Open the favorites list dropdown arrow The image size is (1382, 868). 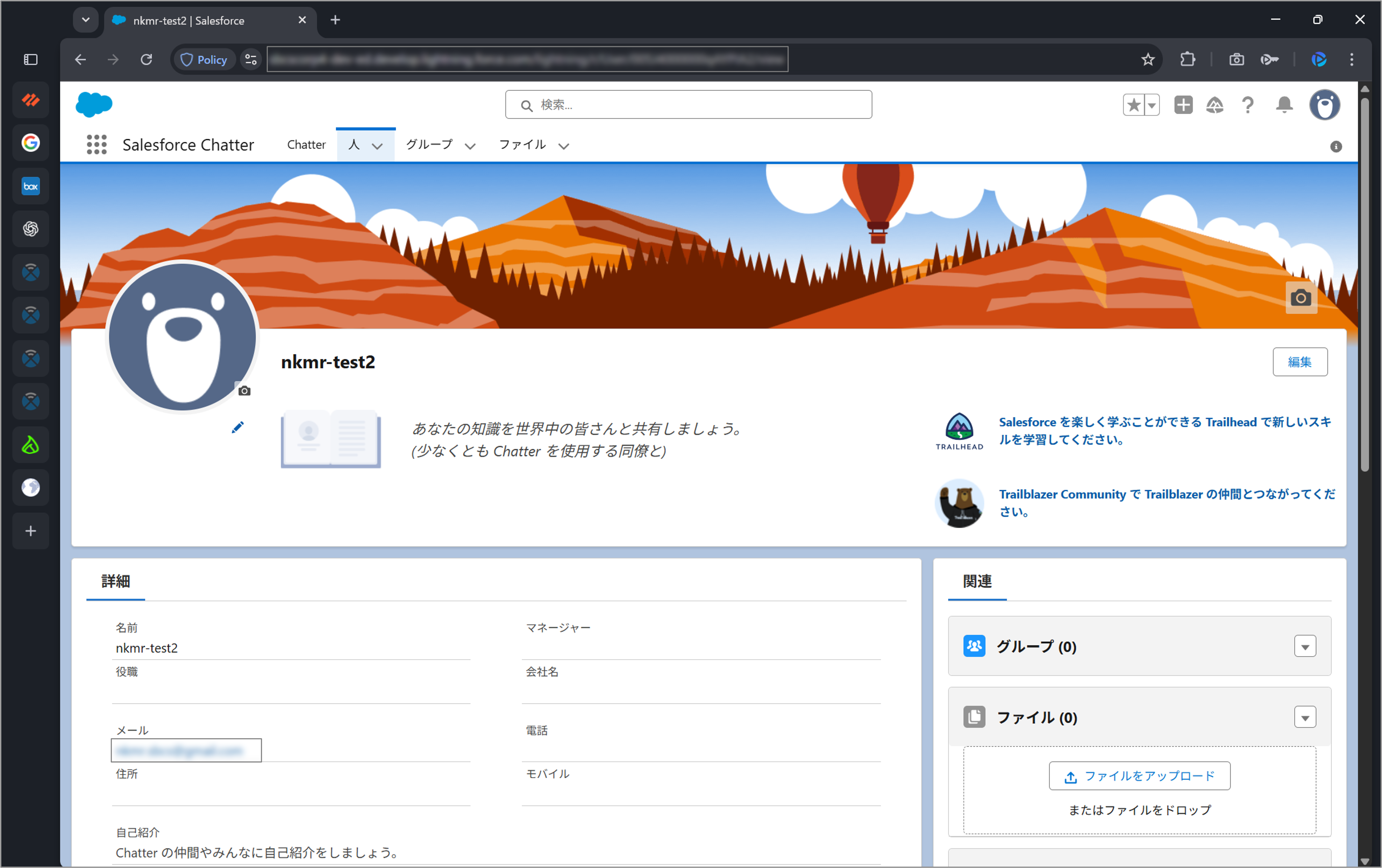point(1151,105)
